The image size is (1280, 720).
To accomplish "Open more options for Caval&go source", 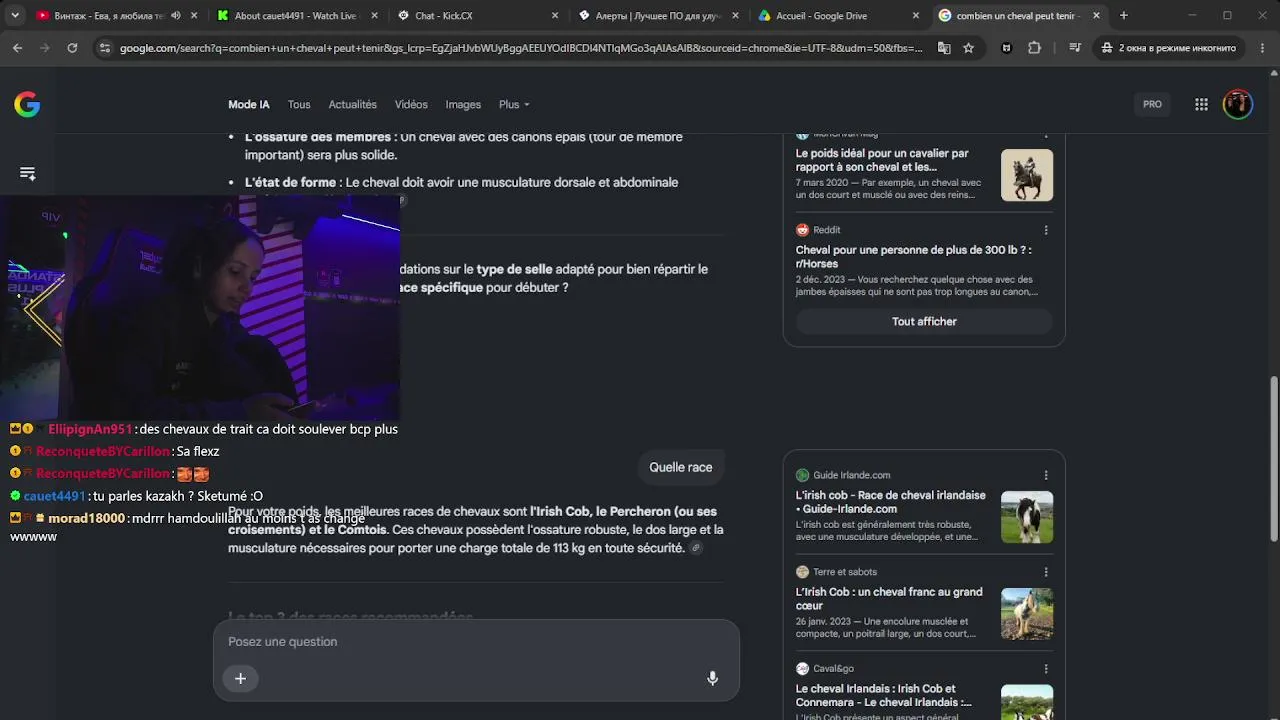I will pyautogui.click(x=1046, y=669).
